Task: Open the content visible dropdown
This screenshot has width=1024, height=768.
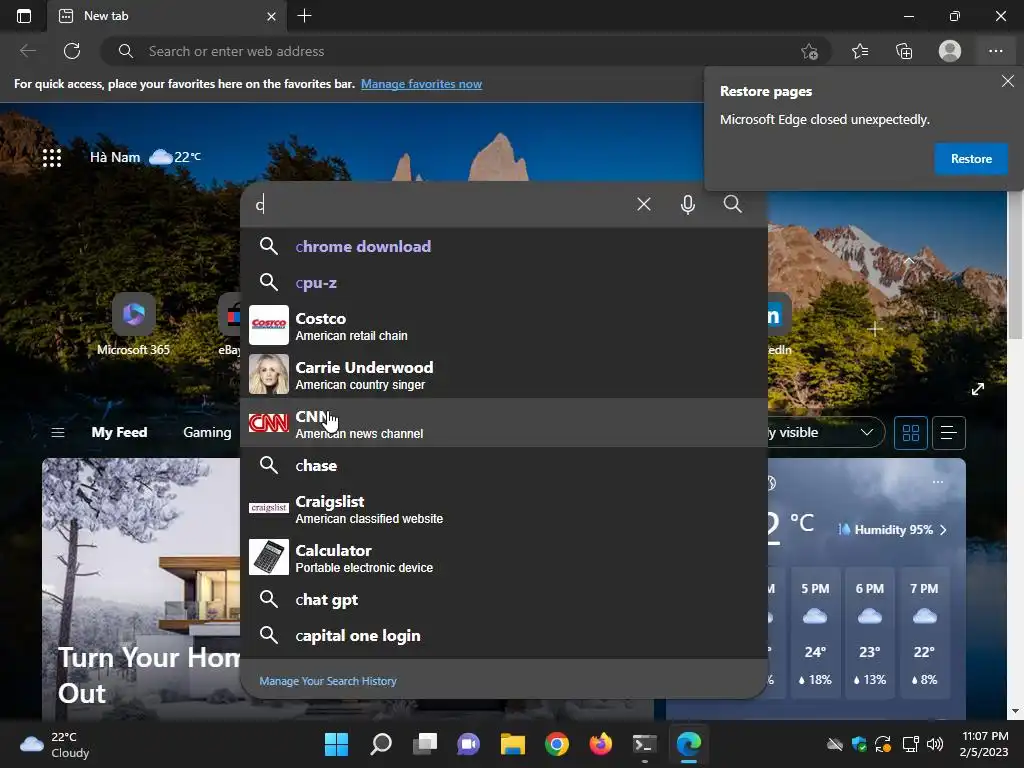Action: [826, 432]
